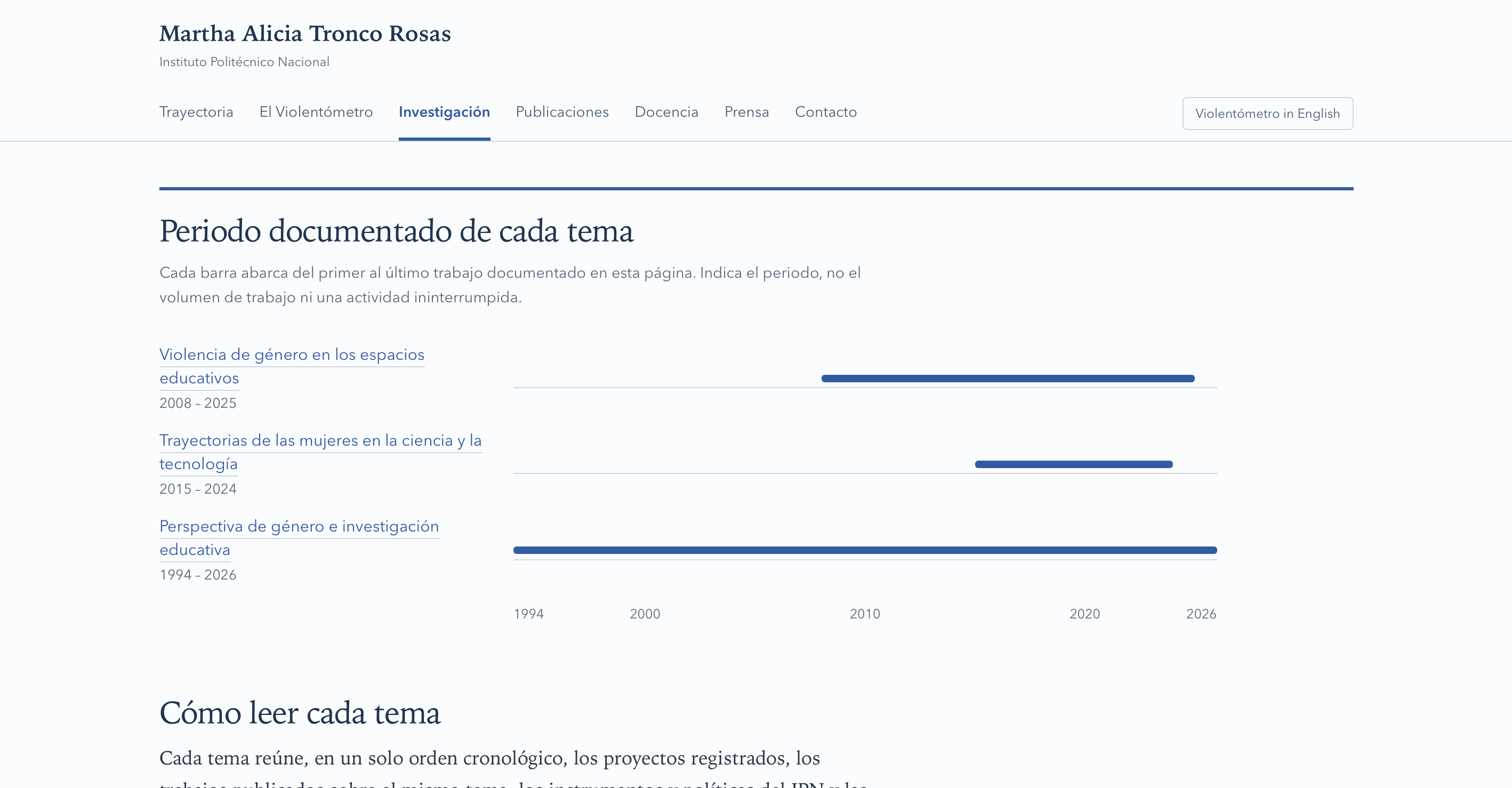Open Violencia de género en los espacios educativos link
1512x788 pixels.
(292, 366)
